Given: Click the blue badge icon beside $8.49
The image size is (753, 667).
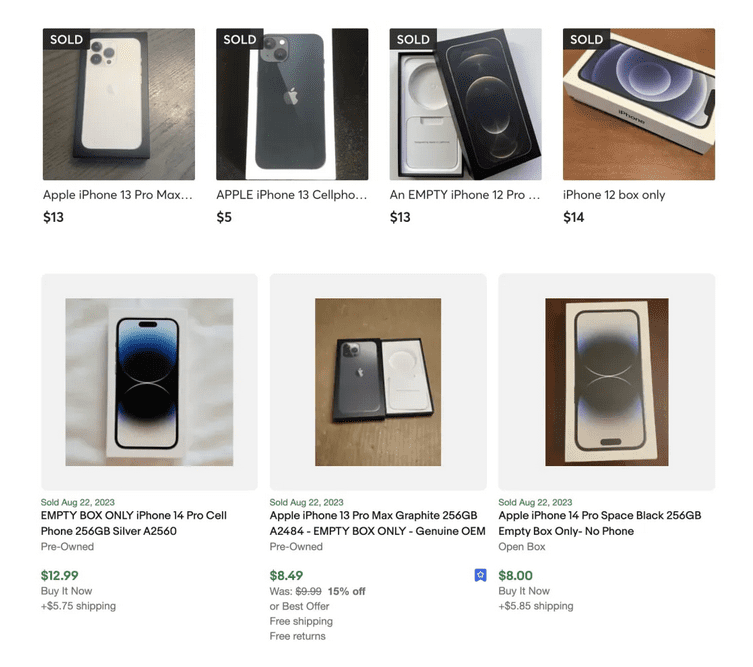Looking at the screenshot, I should (x=480, y=575).
